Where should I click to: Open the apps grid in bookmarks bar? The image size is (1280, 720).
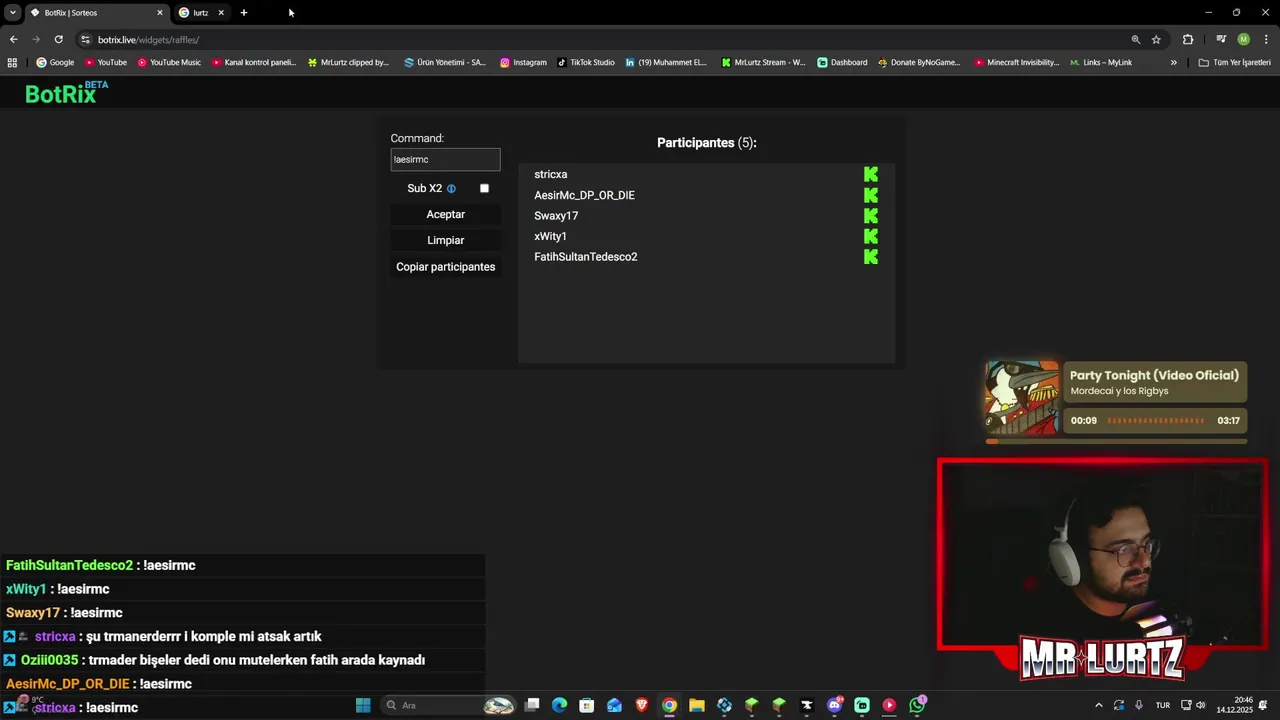click(12, 62)
